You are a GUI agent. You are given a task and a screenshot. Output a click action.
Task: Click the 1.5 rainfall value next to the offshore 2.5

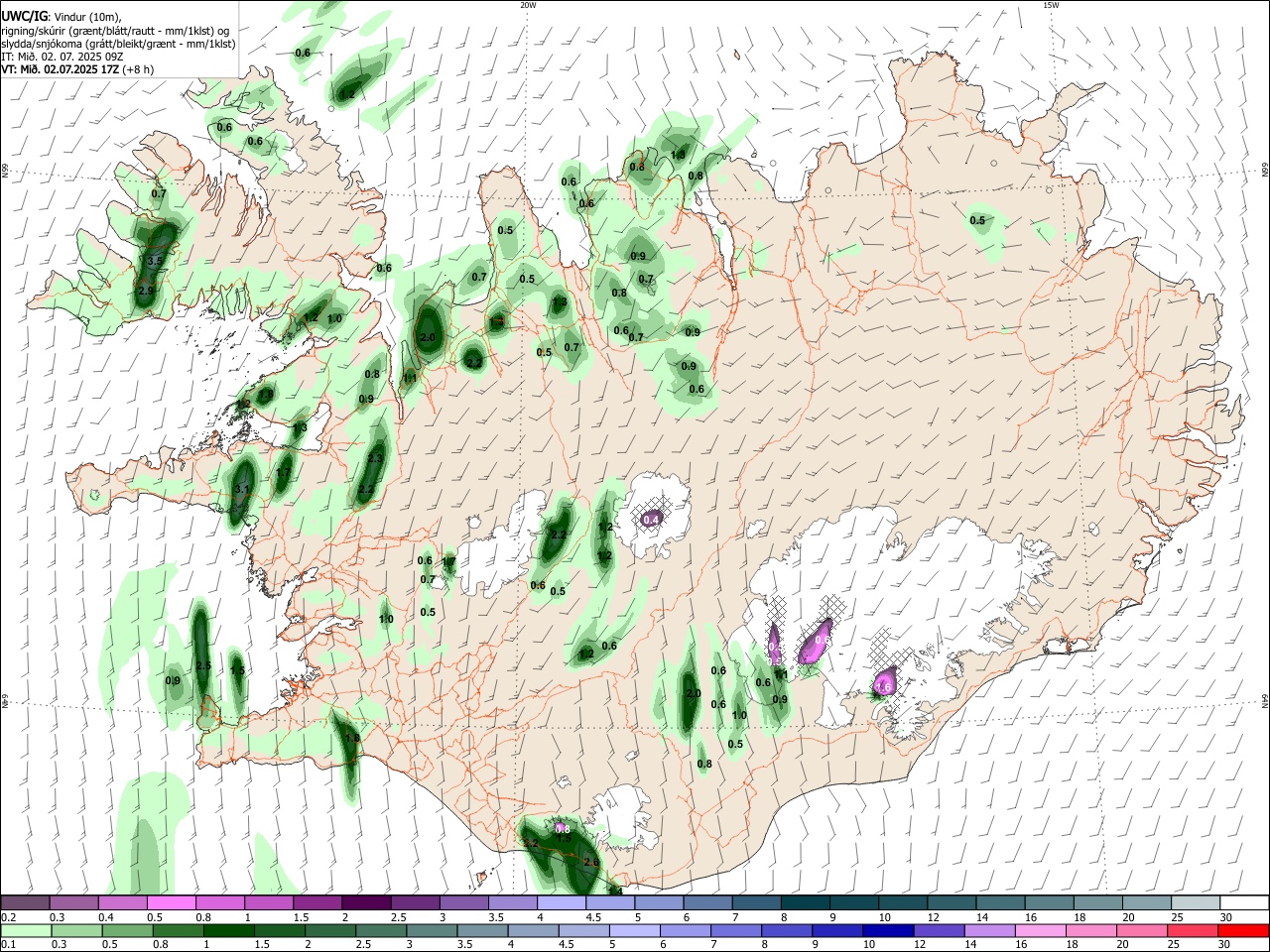tap(237, 671)
